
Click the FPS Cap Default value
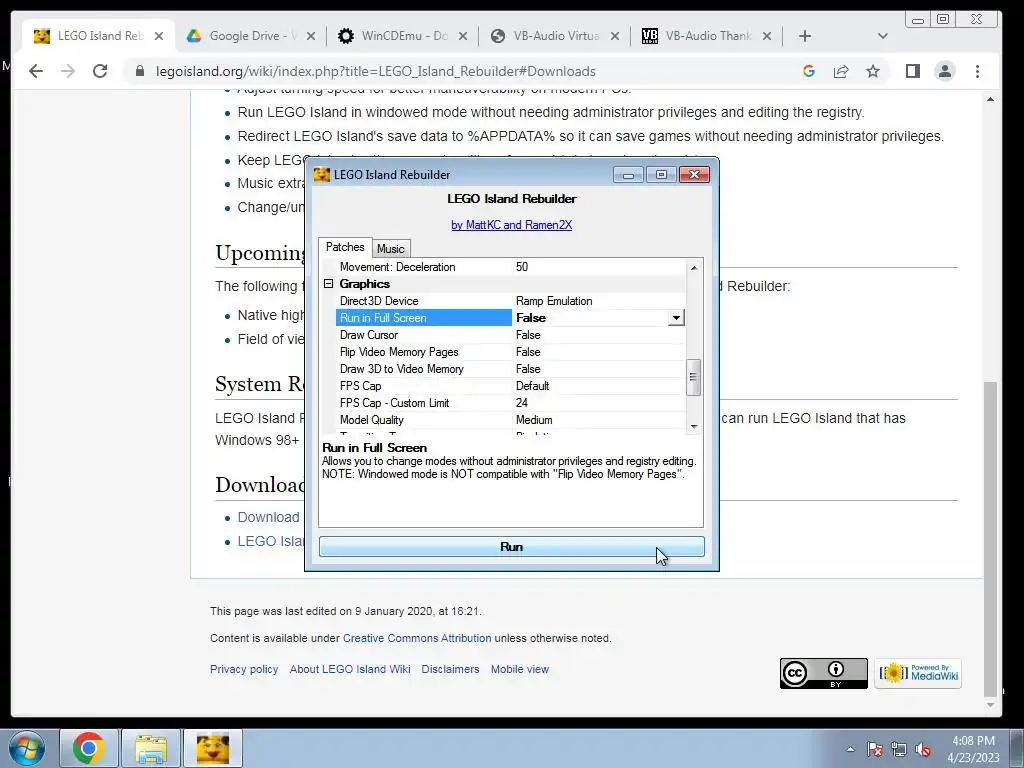tap(532, 386)
